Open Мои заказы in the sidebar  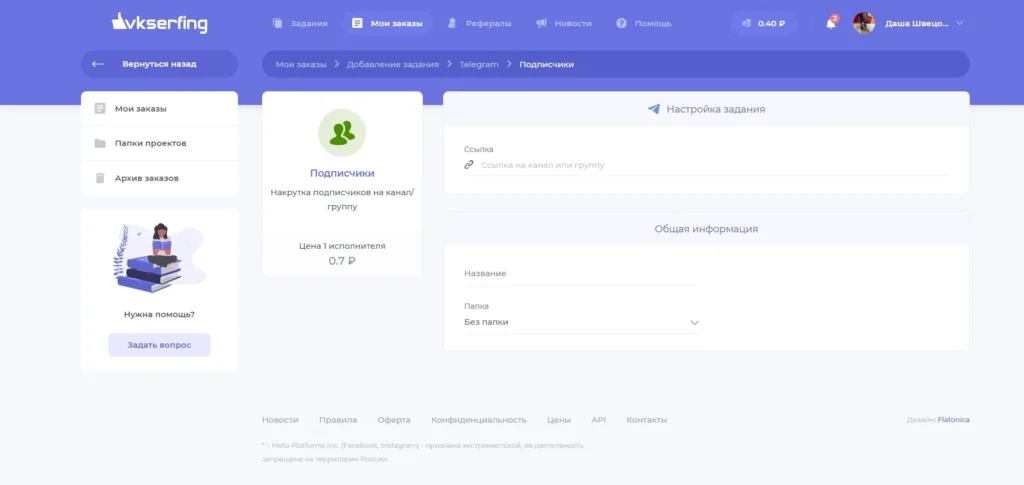[x=159, y=108]
